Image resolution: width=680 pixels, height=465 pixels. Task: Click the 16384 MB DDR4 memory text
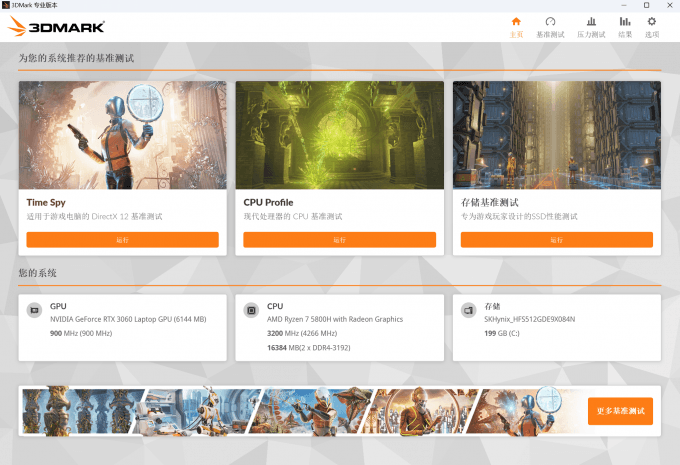pos(309,347)
